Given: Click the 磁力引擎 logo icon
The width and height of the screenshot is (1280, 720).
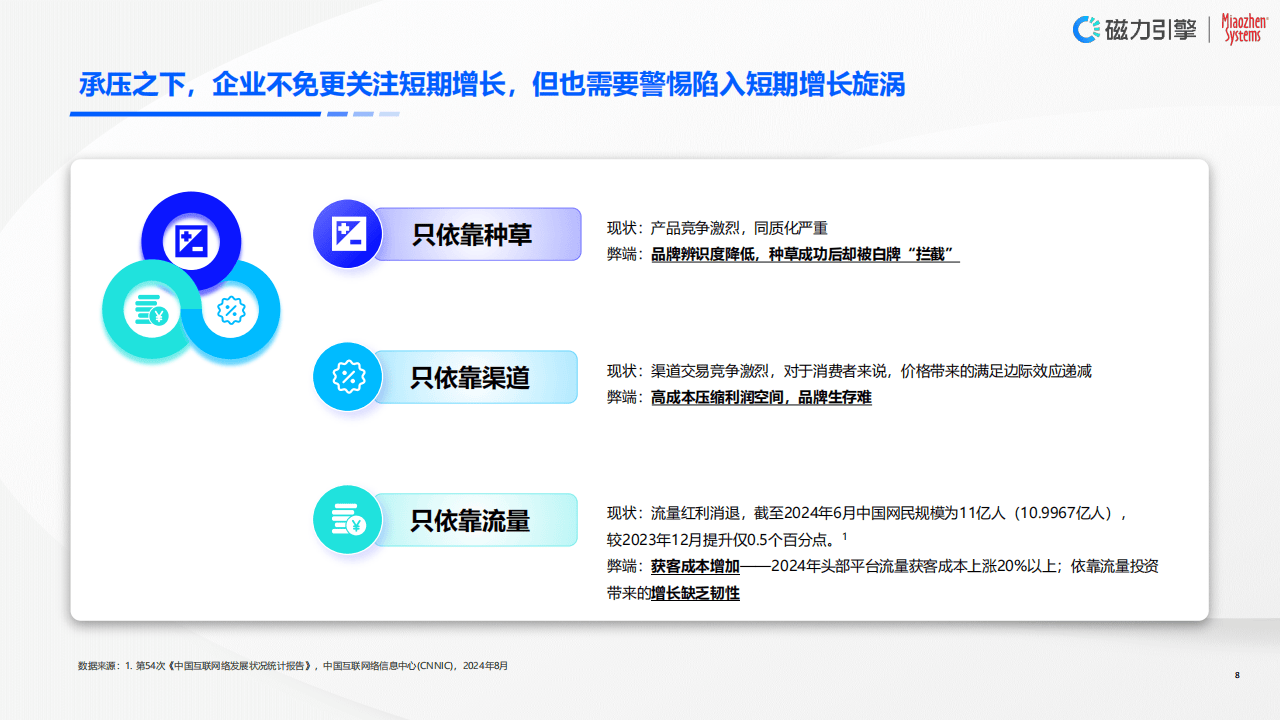Looking at the screenshot, I should 1086,30.
